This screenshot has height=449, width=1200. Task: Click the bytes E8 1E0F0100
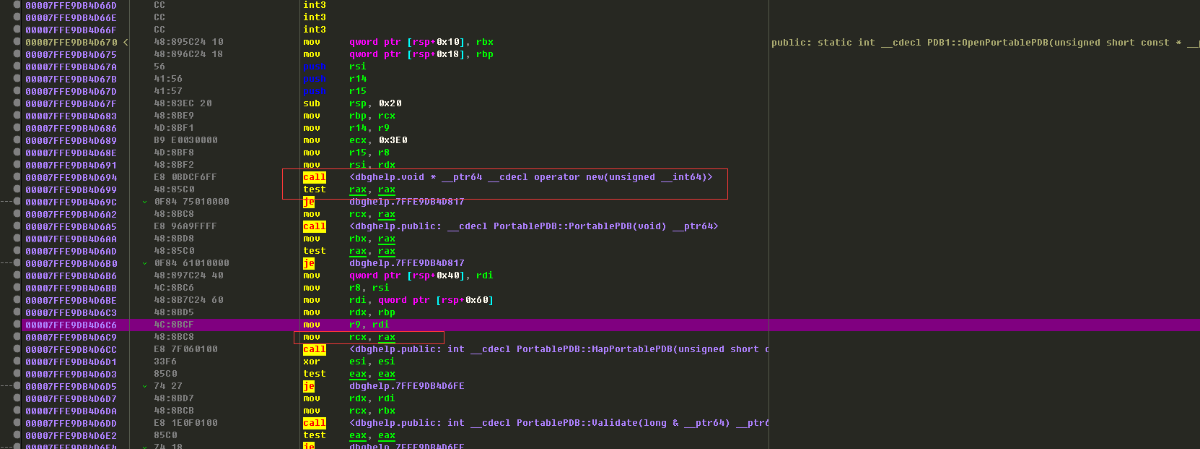185,423
